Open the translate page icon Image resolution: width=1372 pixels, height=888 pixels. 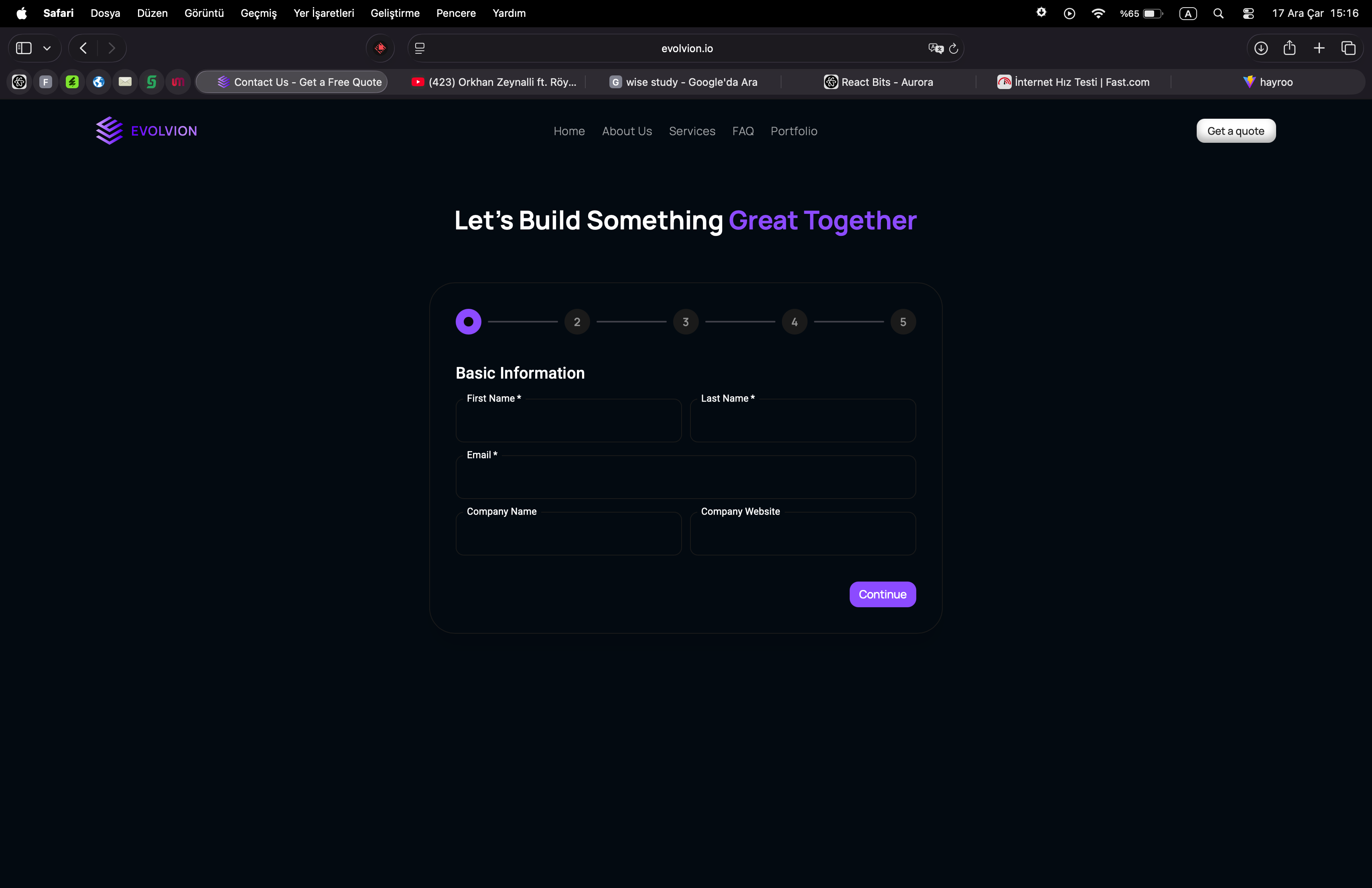[935, 49]
